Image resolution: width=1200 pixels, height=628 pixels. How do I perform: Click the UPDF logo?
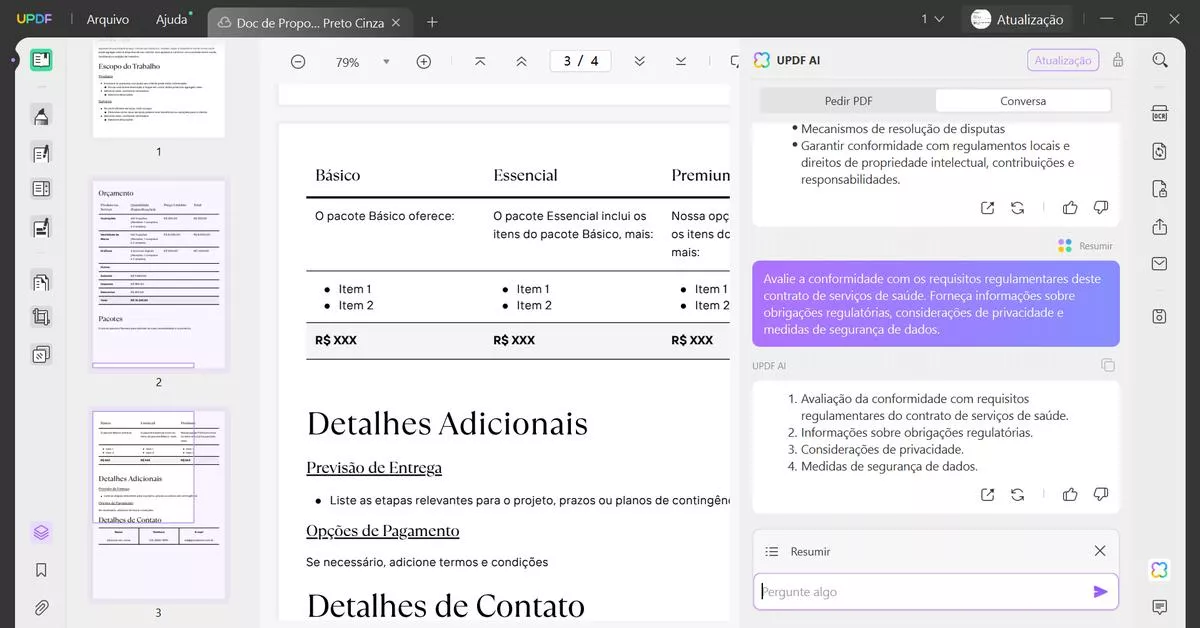(33, 20)
